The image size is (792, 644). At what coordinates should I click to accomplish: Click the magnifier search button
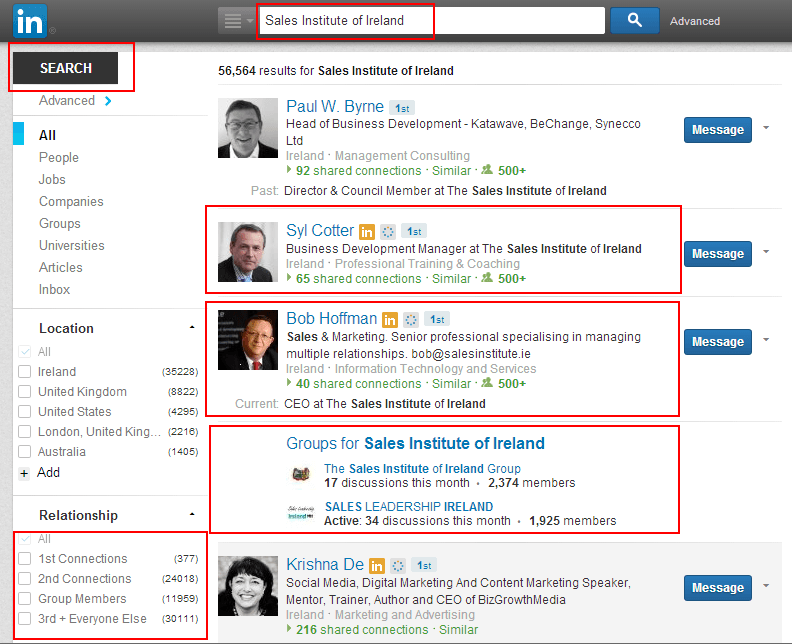pos(634,20)
